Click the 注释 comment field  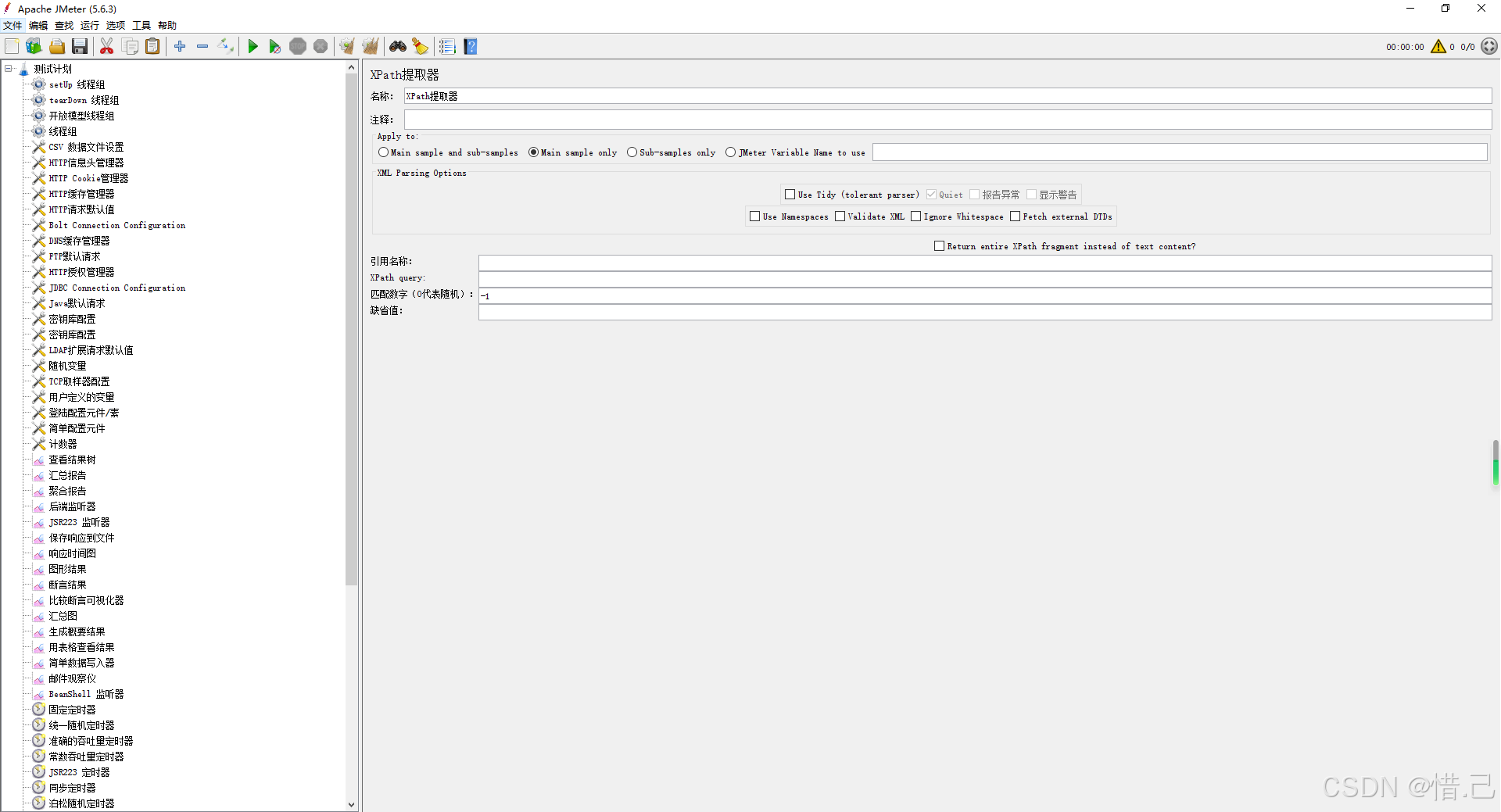click(948, 120)
